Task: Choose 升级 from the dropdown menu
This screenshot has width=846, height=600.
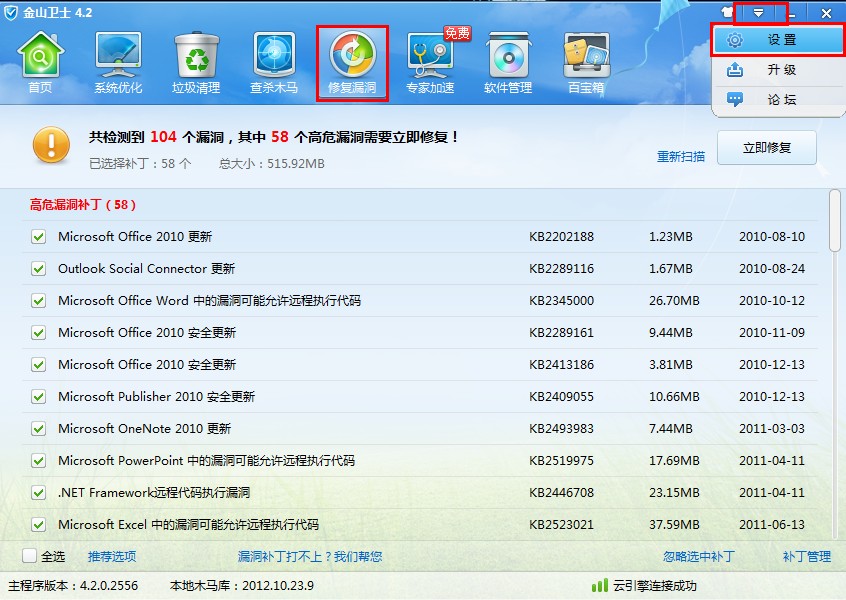Action: (x=778, y=70)
